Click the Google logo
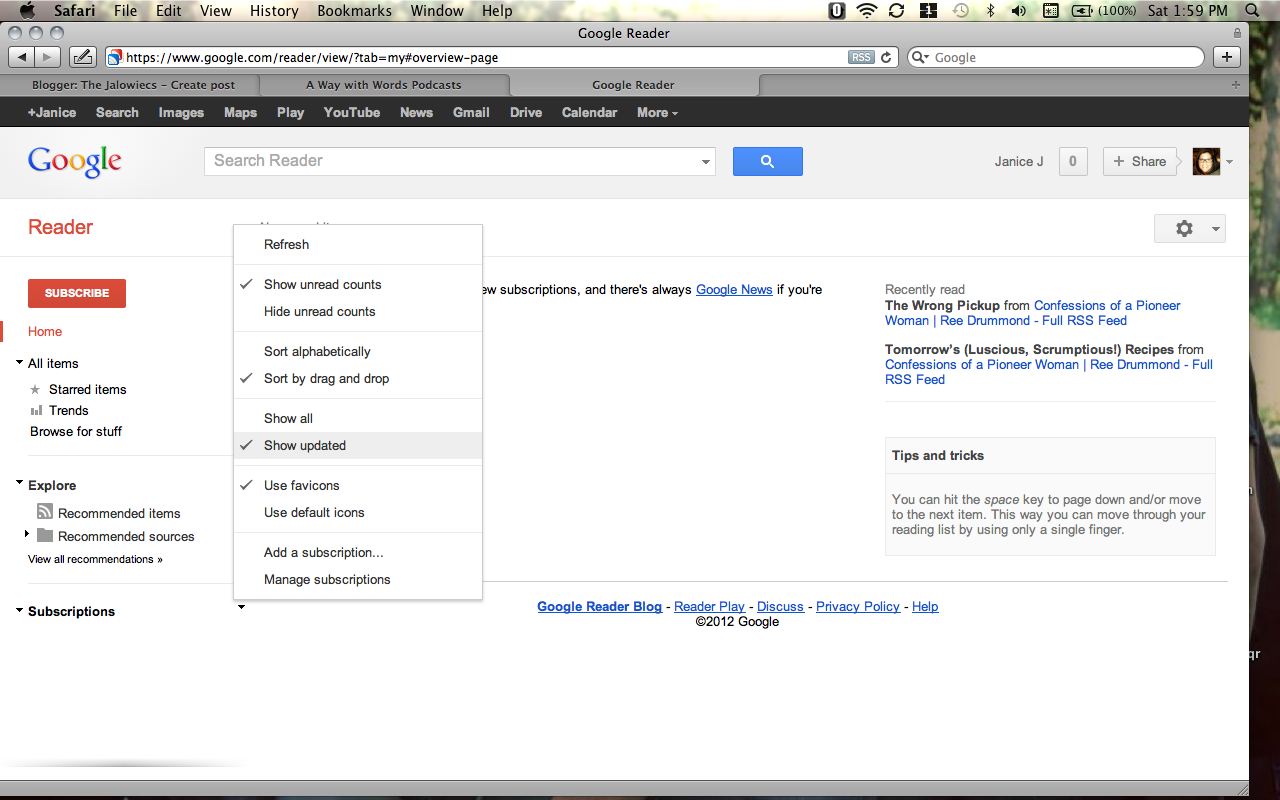1280x800 pixels. click(75, 161)
